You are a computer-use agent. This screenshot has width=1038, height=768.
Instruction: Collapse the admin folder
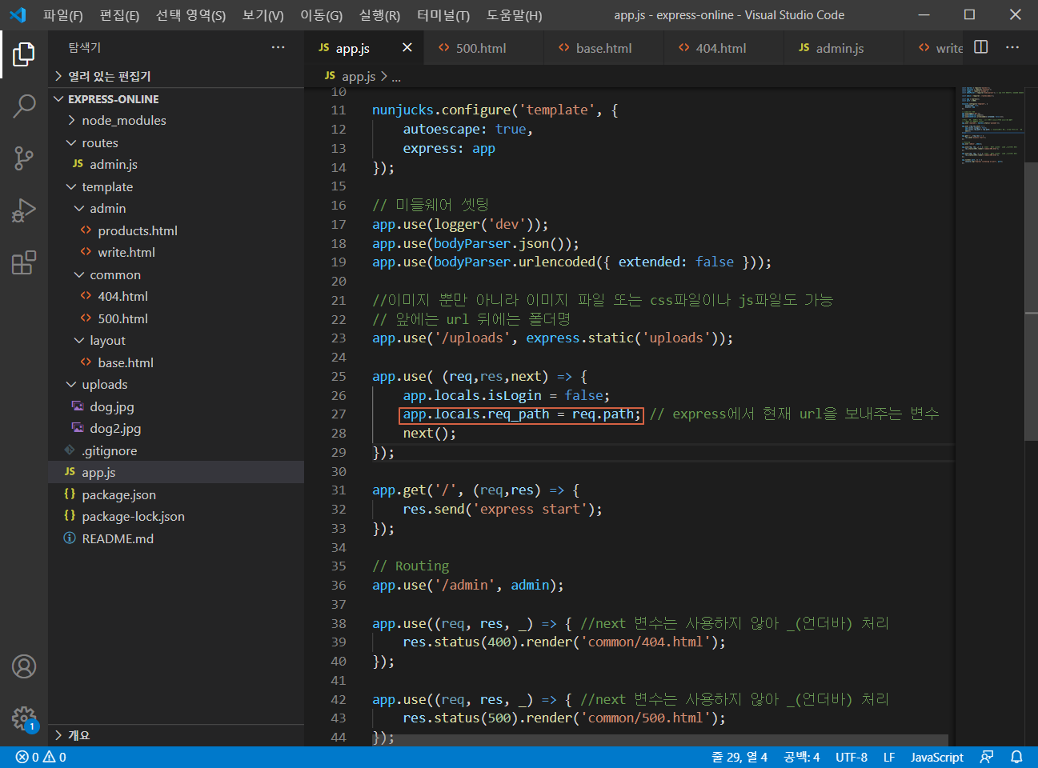coord(107,209)
